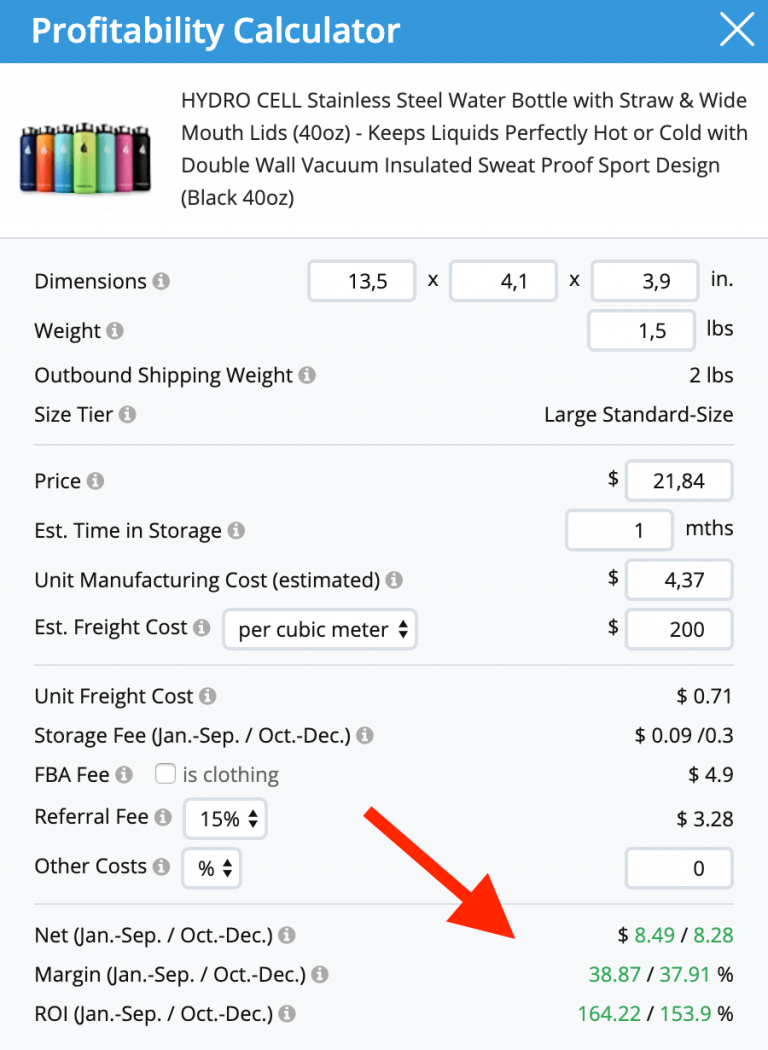The image size is (768, 1050).
Task: Enable the 'is clothing' checkbox
Action: [x=165, y=774]
